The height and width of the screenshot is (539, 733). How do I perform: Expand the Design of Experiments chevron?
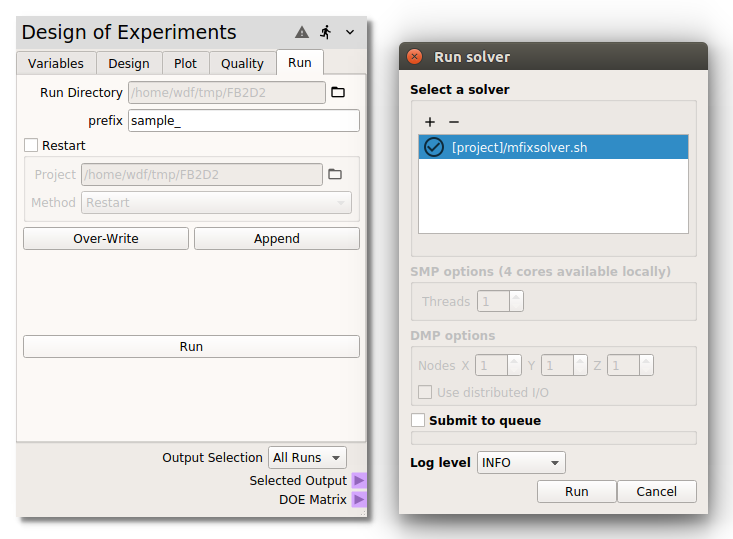(x=349, y=32)
